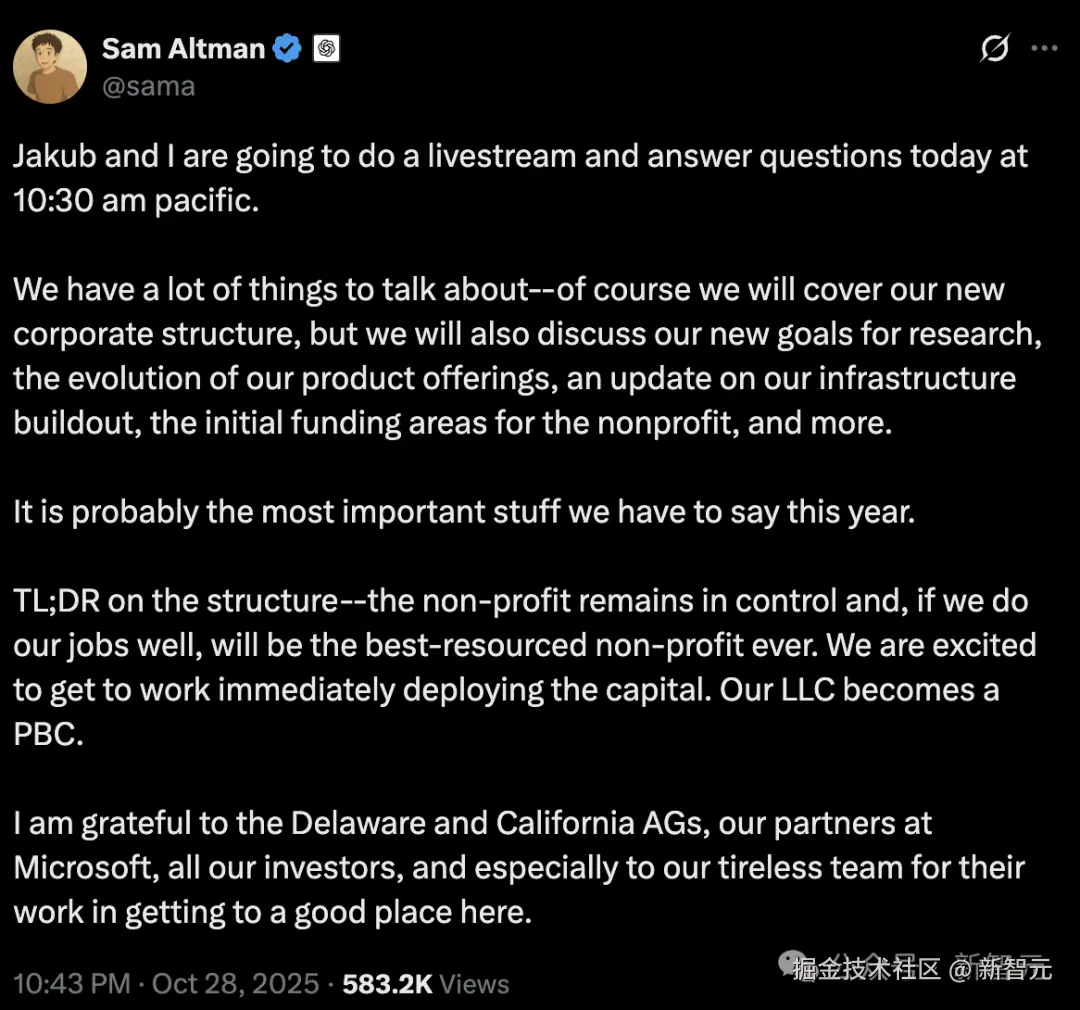Open Sam Altman's profile avatar picture
The image size is (1080, 1010).
click(x=50, y=66)
